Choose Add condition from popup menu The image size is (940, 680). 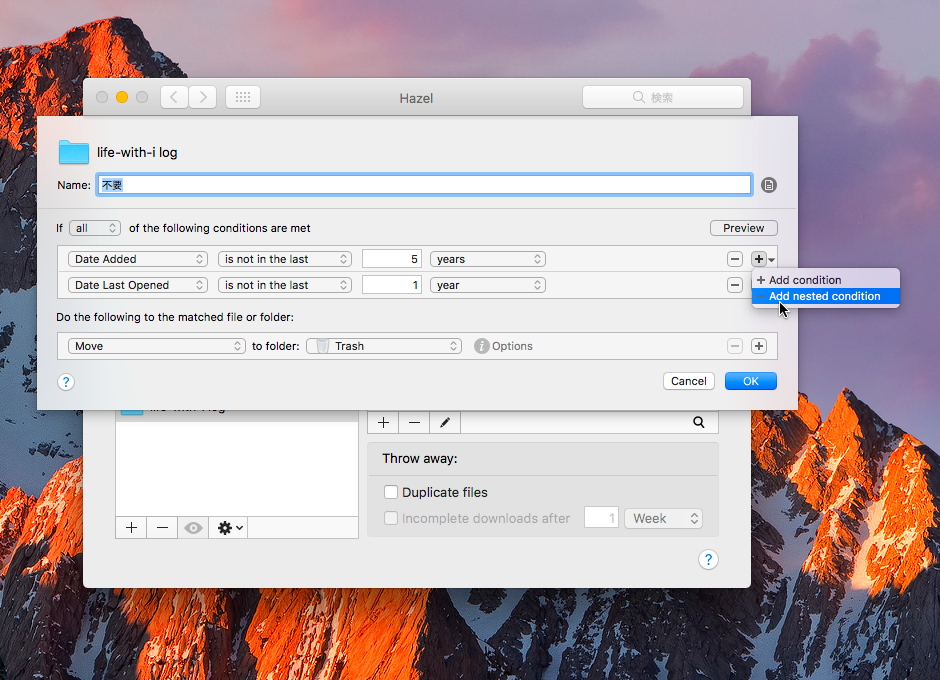pyautogui.click(x=826, y=280)
